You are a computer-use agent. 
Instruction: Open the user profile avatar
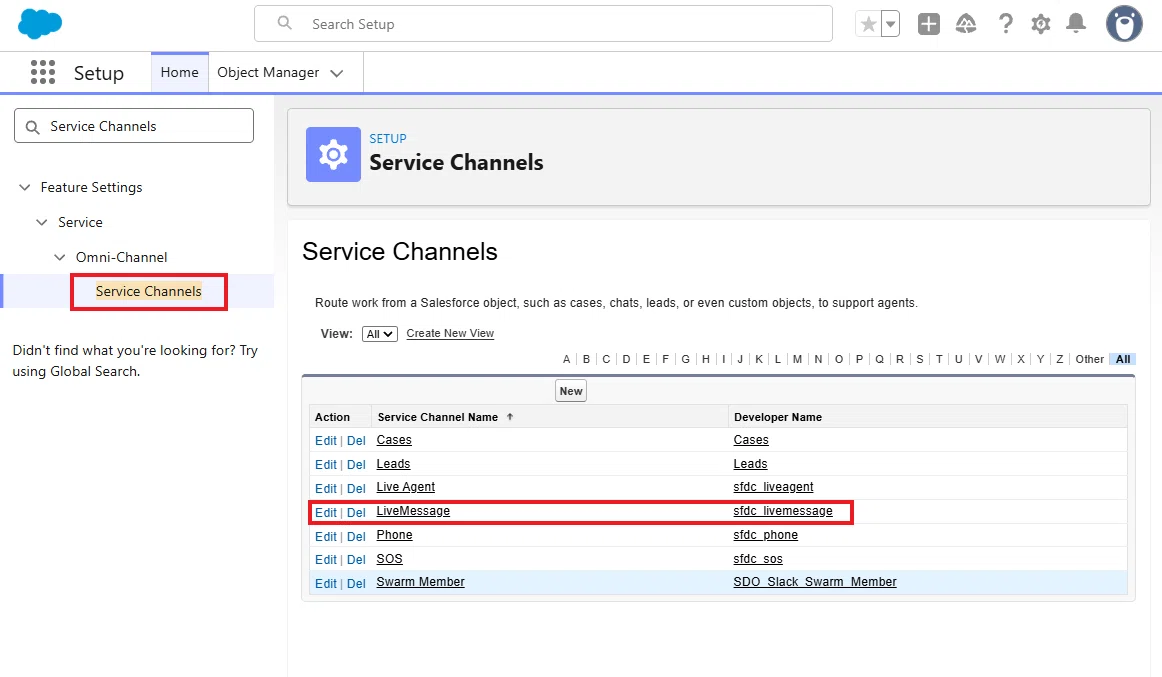click(x=1124, y=24)
